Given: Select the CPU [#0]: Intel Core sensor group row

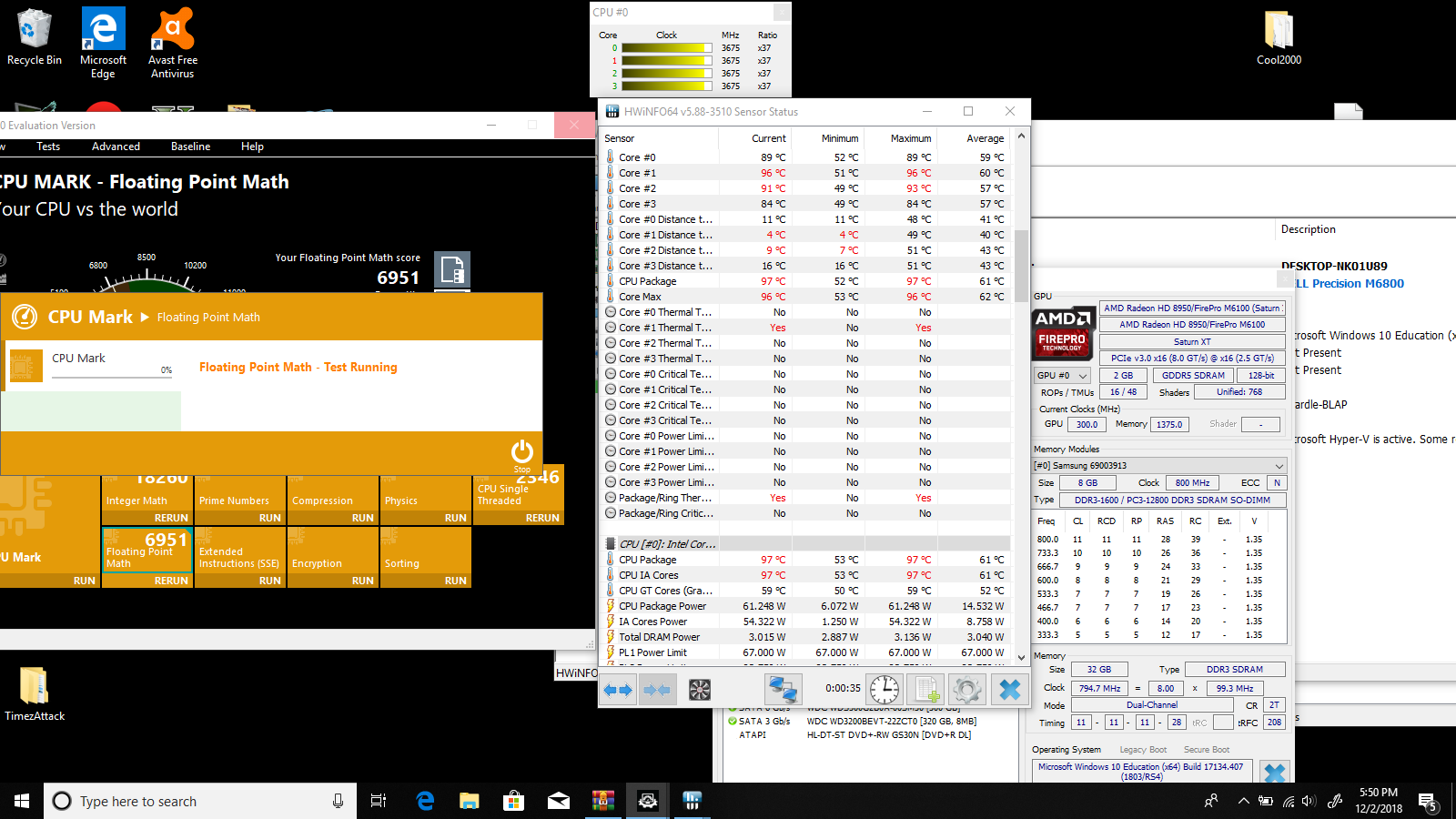Looking at the screenshot, I should click(x=806, y=544).
